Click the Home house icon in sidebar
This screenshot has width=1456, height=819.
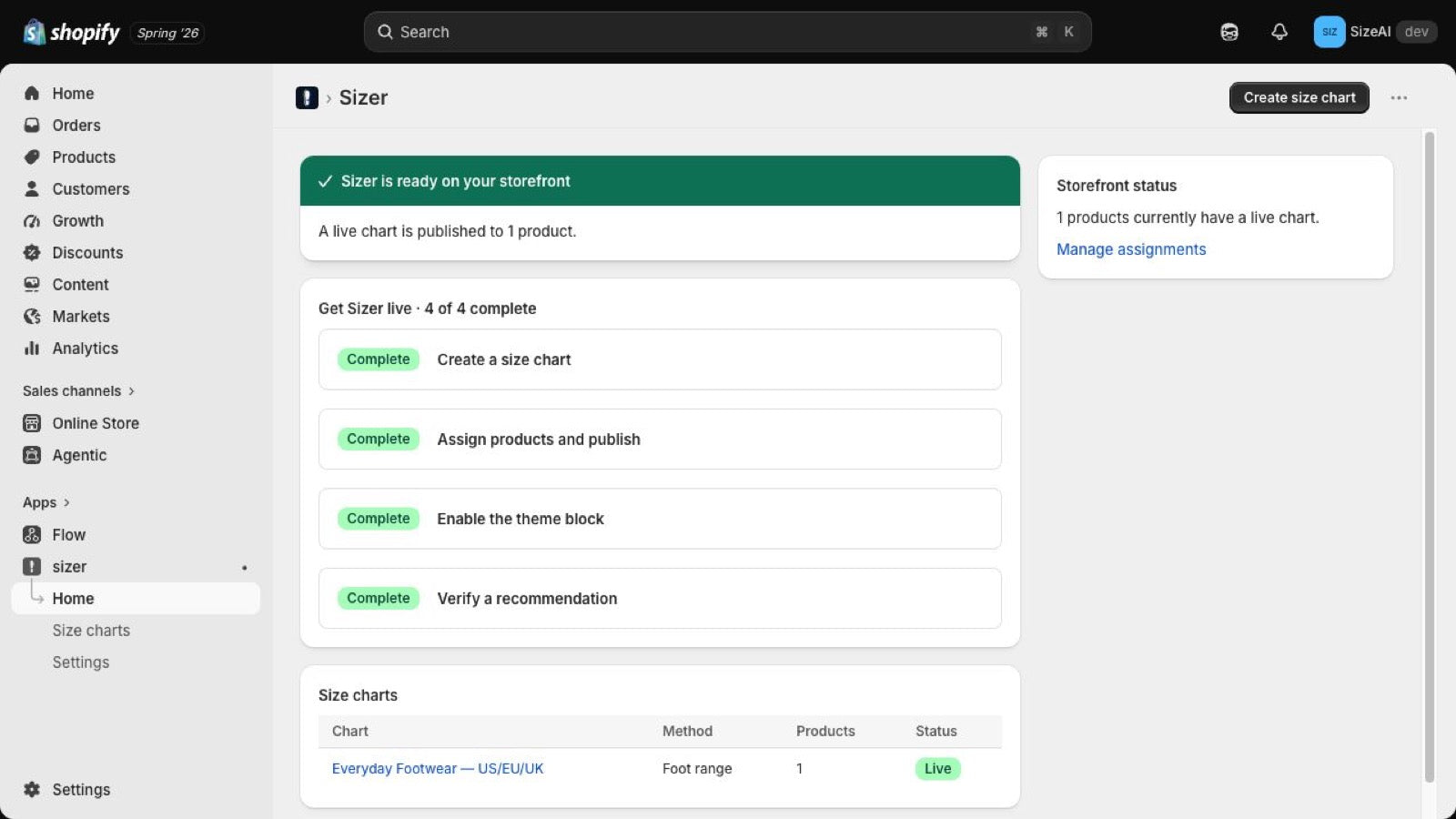click(32, 93)
